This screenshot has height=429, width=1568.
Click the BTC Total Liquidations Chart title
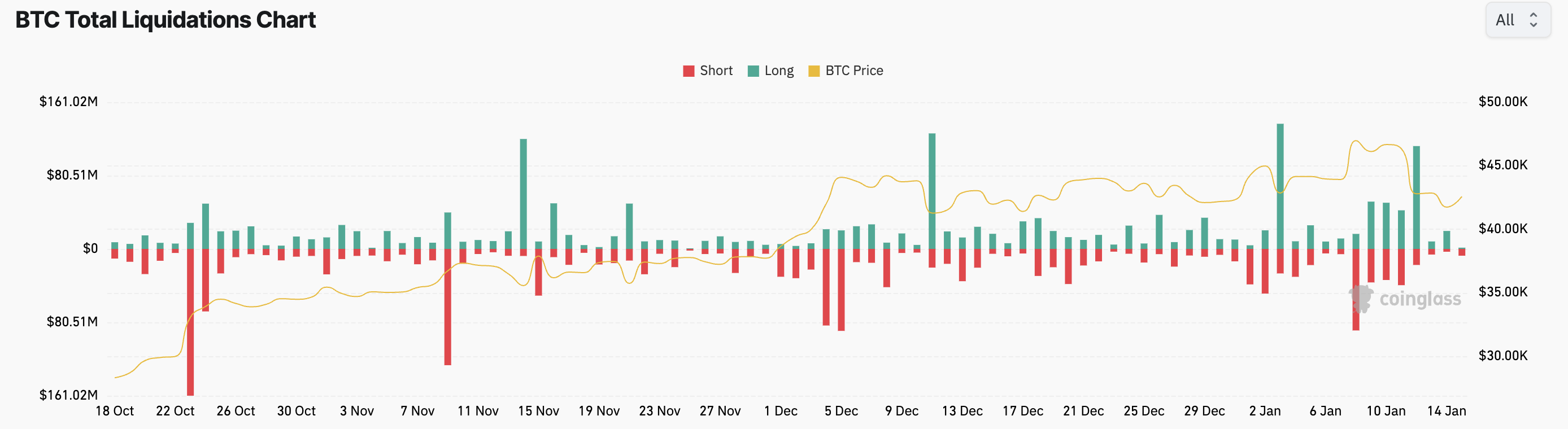(165, 20)
